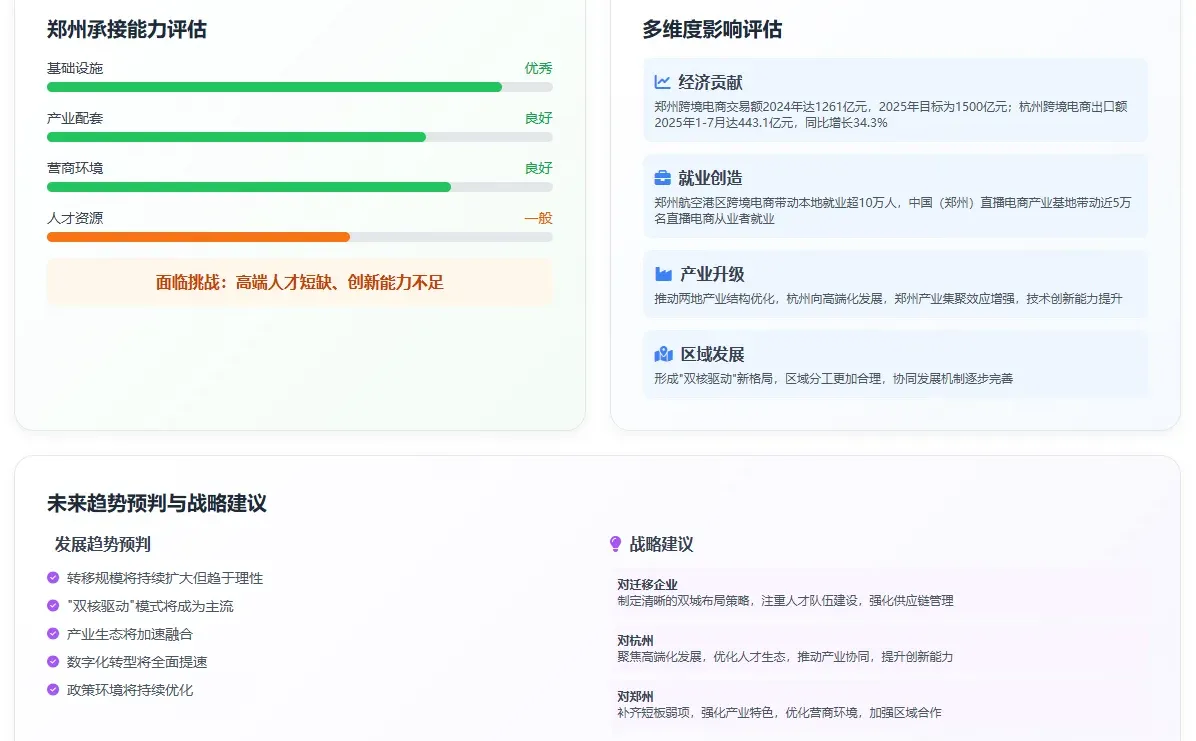This screenshot has height=741, width=1196.
Task: Open the 多维度影响评估 panel heading
Action: click(713, 30)
